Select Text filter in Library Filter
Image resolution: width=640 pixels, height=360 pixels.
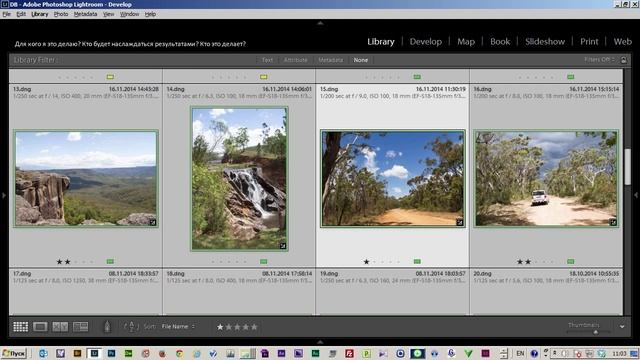267,60
